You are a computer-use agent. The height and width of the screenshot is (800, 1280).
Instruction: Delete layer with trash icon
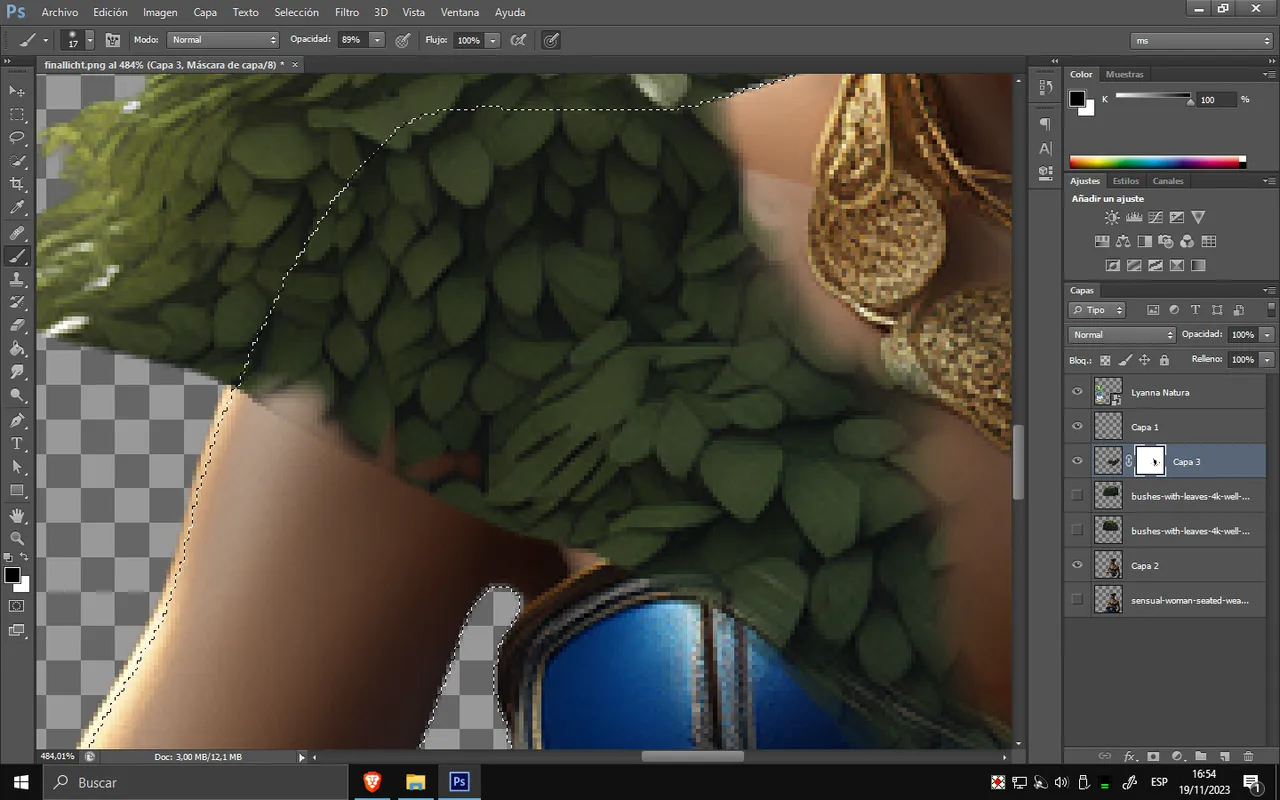click(1249, 757)
